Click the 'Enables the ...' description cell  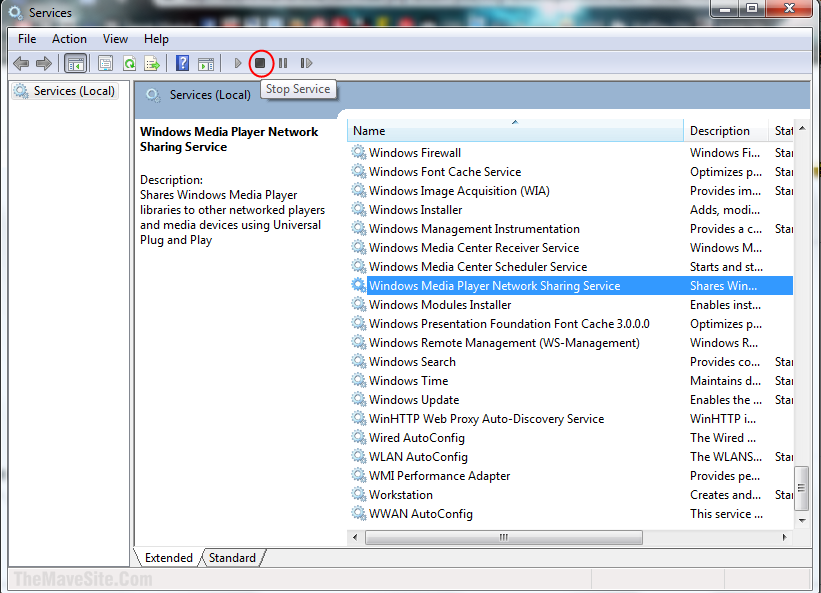726,399
